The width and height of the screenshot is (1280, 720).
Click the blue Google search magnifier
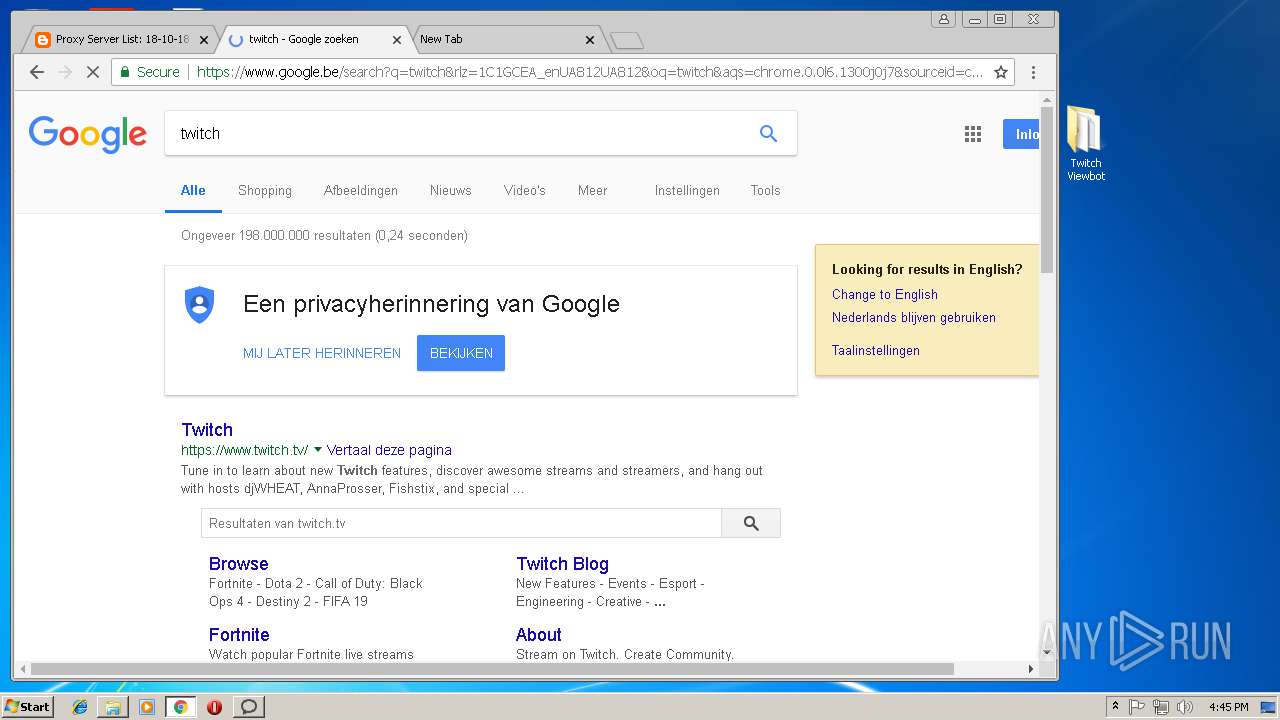[x=768, y=133]
